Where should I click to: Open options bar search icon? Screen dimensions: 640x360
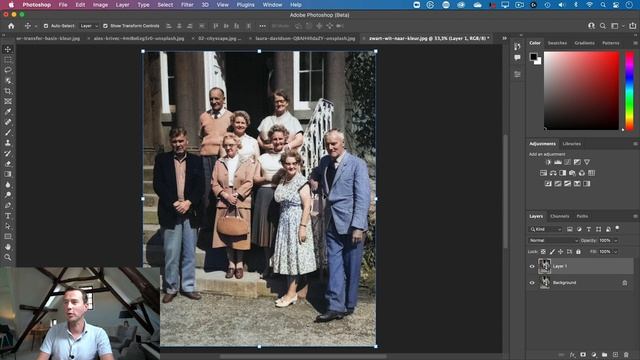pyautogui.click(x=603, y=26)
